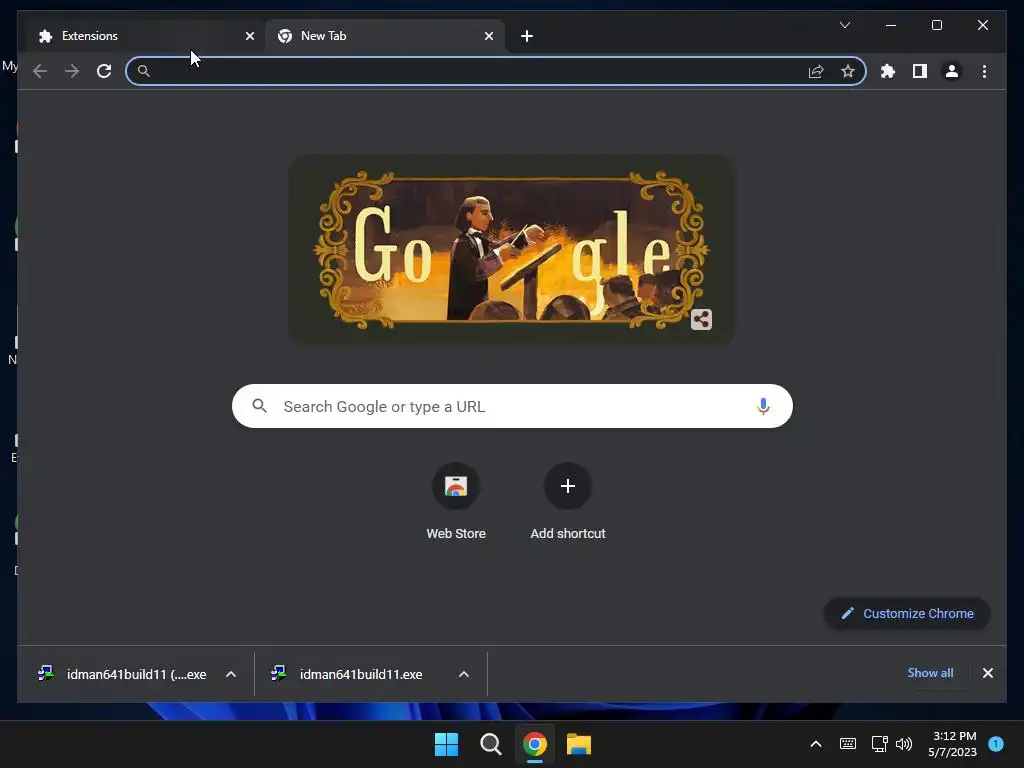Open the volume control in system tray
The width and height of the screenshot is (1024, 768).
904,744
